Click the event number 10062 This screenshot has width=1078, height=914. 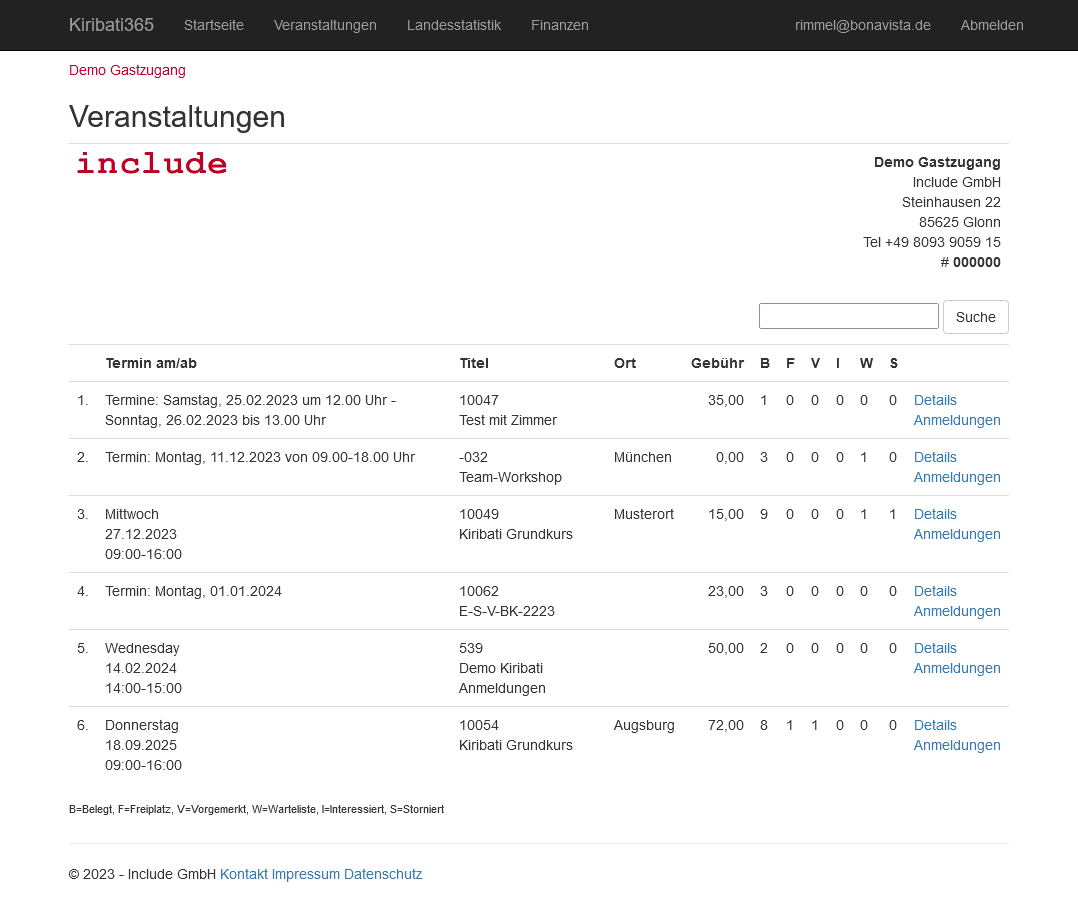tap(478, 591)
